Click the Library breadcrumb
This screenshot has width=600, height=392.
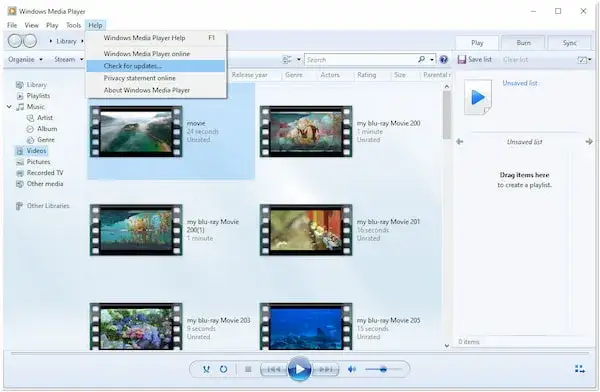[67, 41]
